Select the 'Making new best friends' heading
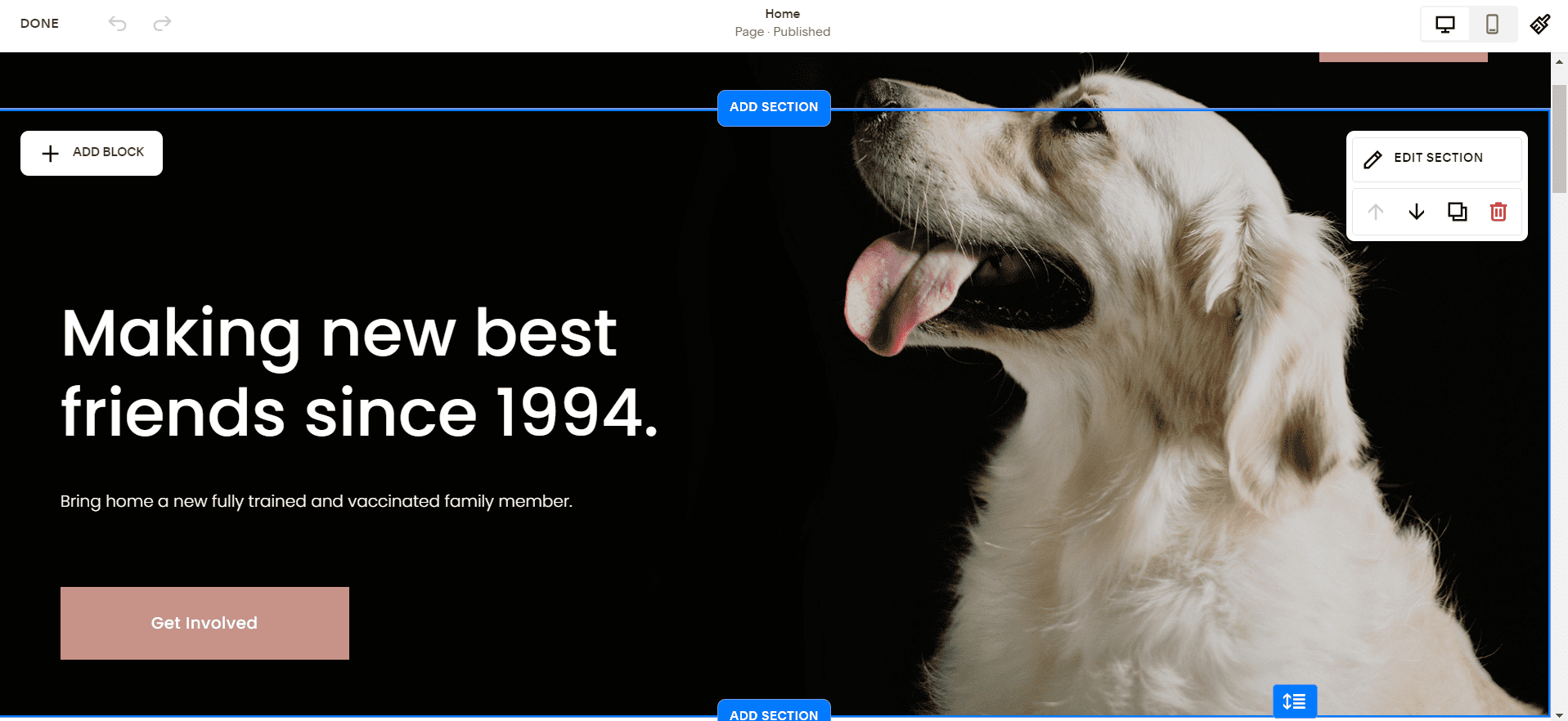Viewport: 1568px width, 721px height. click(359, 373)
